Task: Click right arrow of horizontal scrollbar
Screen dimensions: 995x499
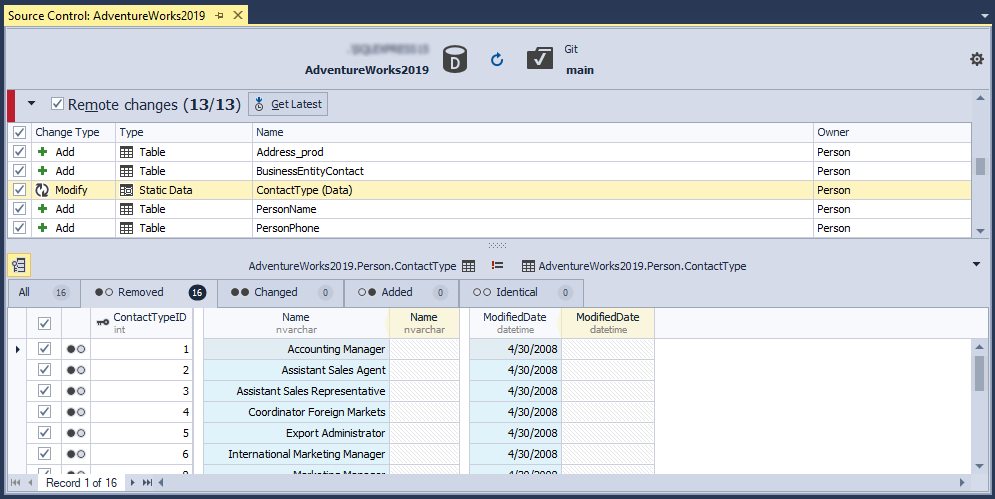Action: point(962,482)
